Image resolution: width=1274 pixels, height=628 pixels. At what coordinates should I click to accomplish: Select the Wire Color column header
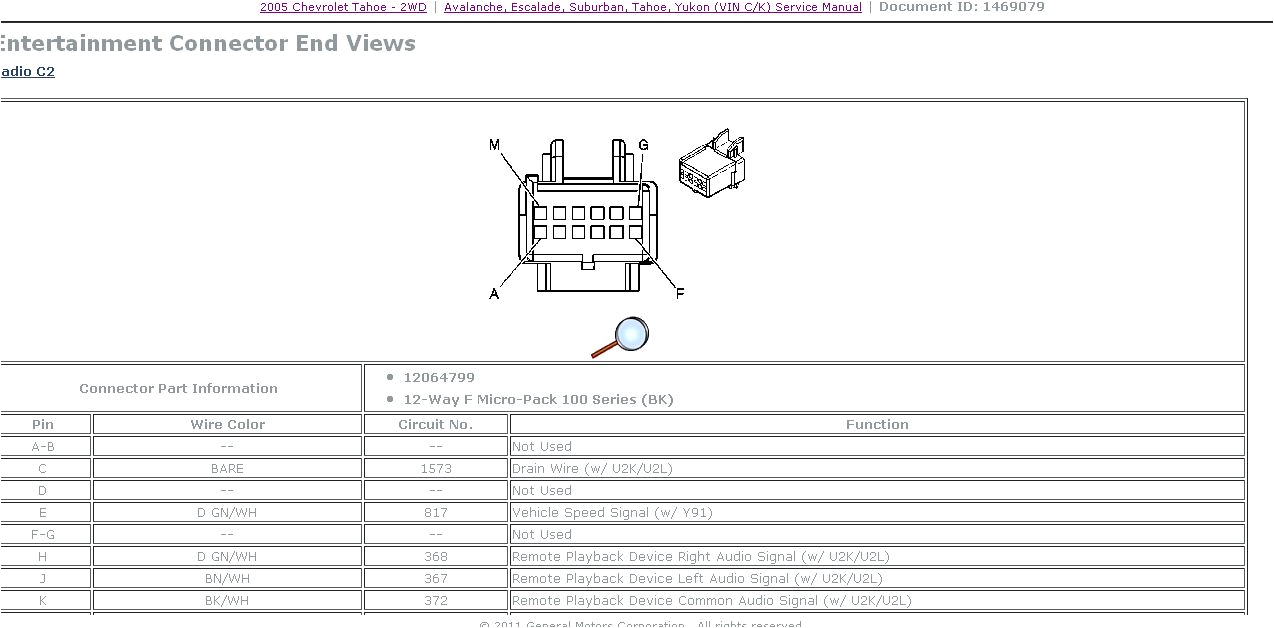(x=227, y=424)
